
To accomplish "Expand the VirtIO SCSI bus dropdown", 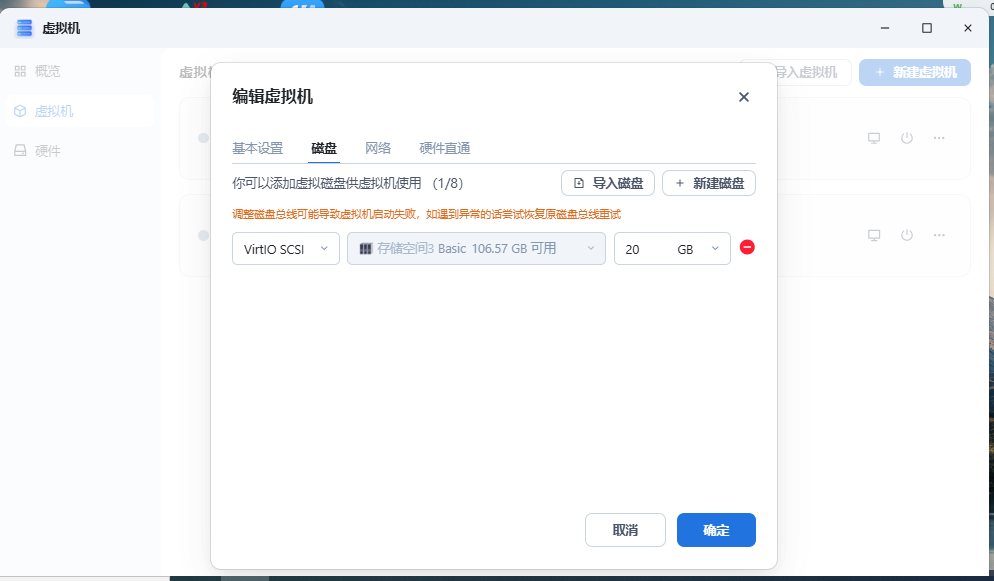I will point(285,249).
